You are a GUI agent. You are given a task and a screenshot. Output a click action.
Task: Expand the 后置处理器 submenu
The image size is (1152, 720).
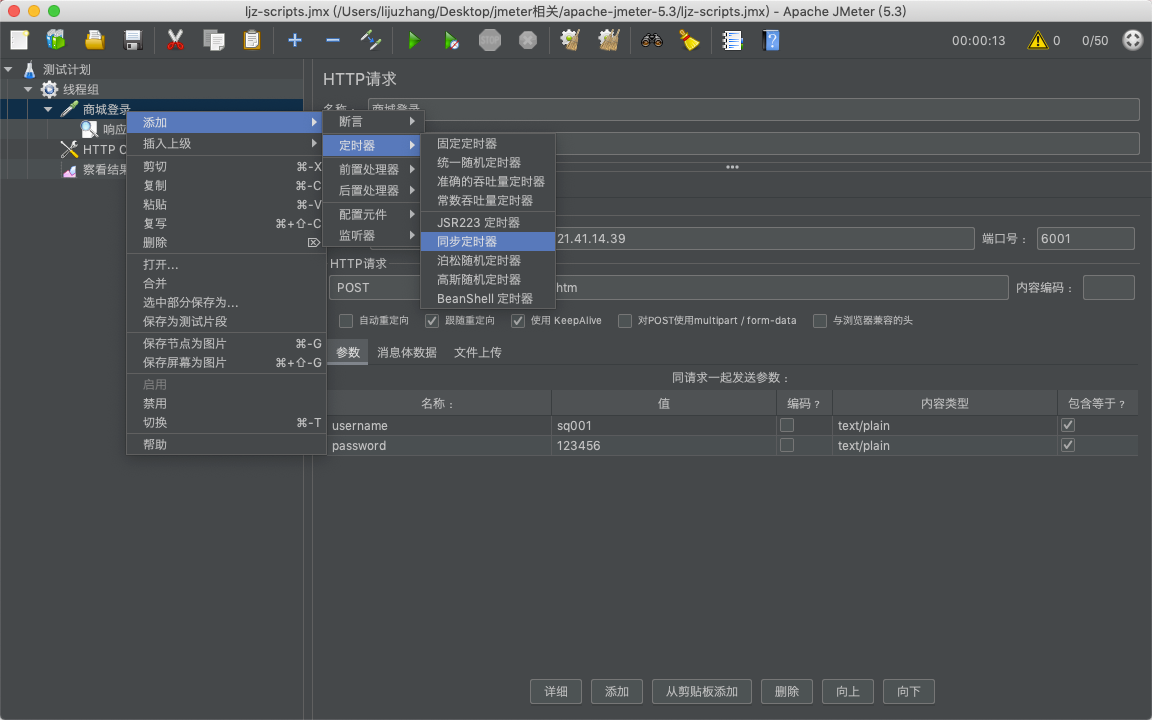[x=372, y=191]
